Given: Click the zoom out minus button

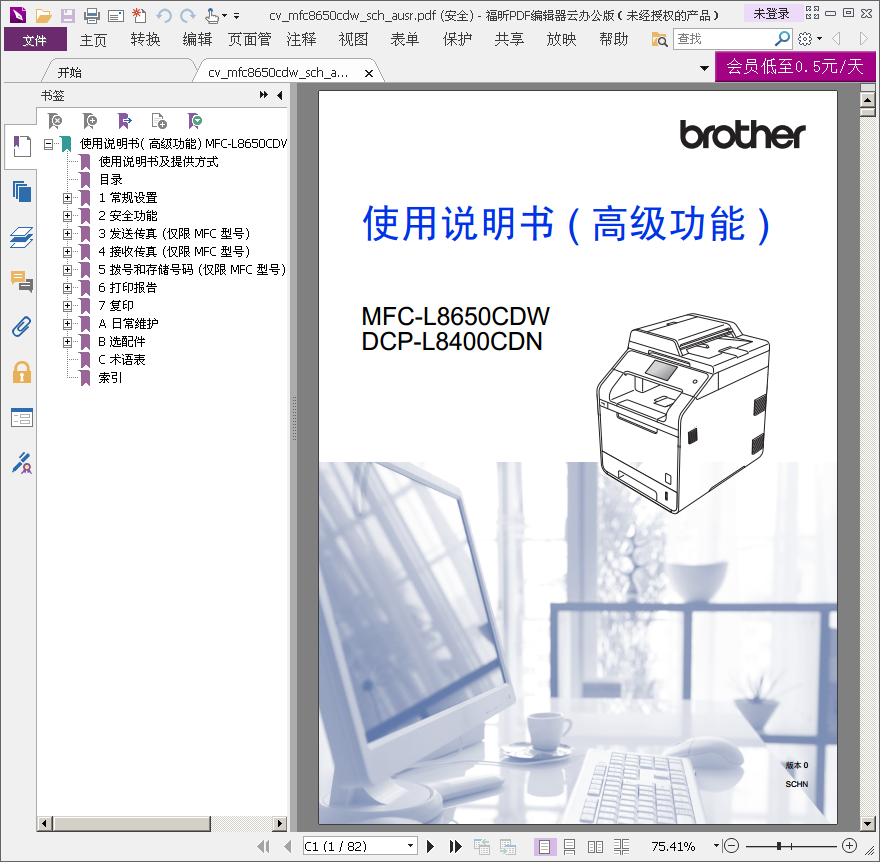Looking at the screenshot, I should [x=732, y=846].
